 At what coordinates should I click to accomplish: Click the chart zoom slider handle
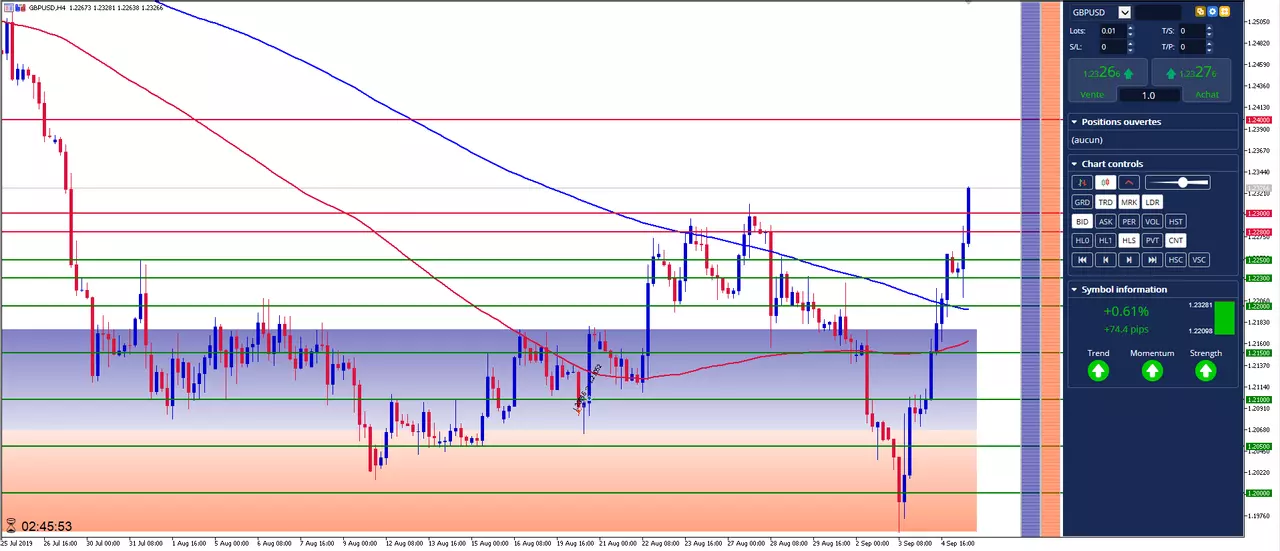[1183, 182]
